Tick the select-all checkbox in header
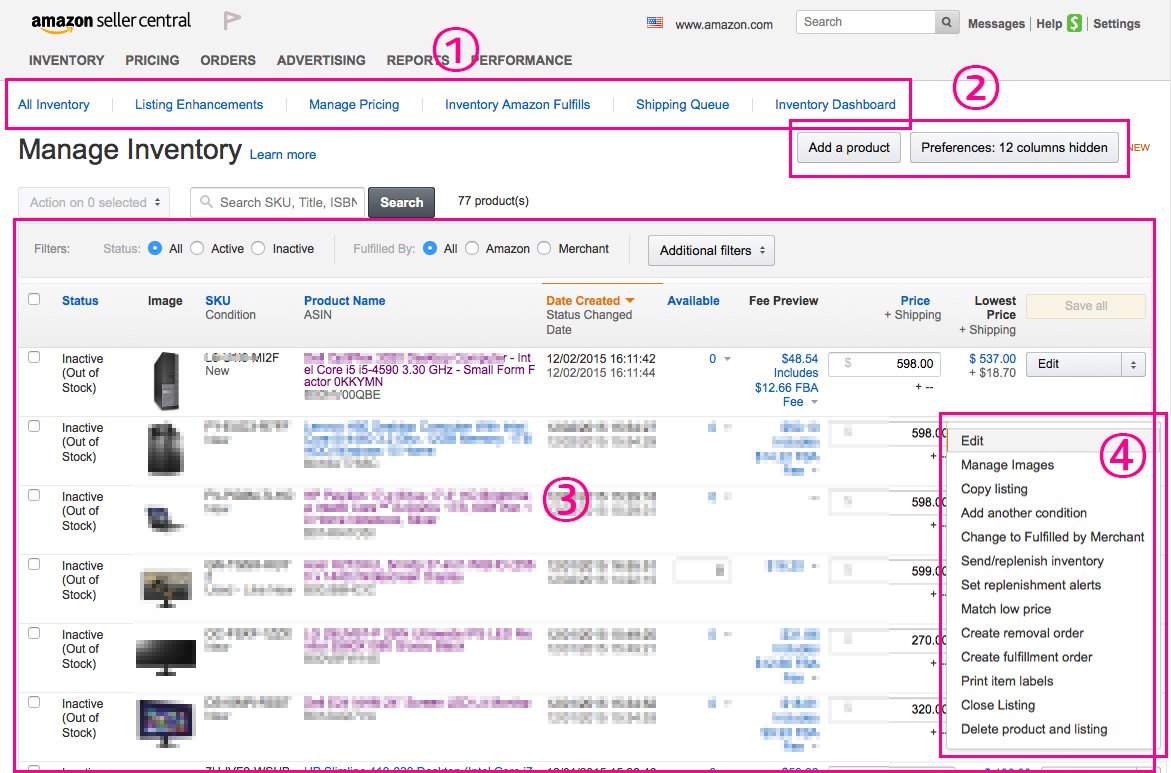 coord(34,299)
